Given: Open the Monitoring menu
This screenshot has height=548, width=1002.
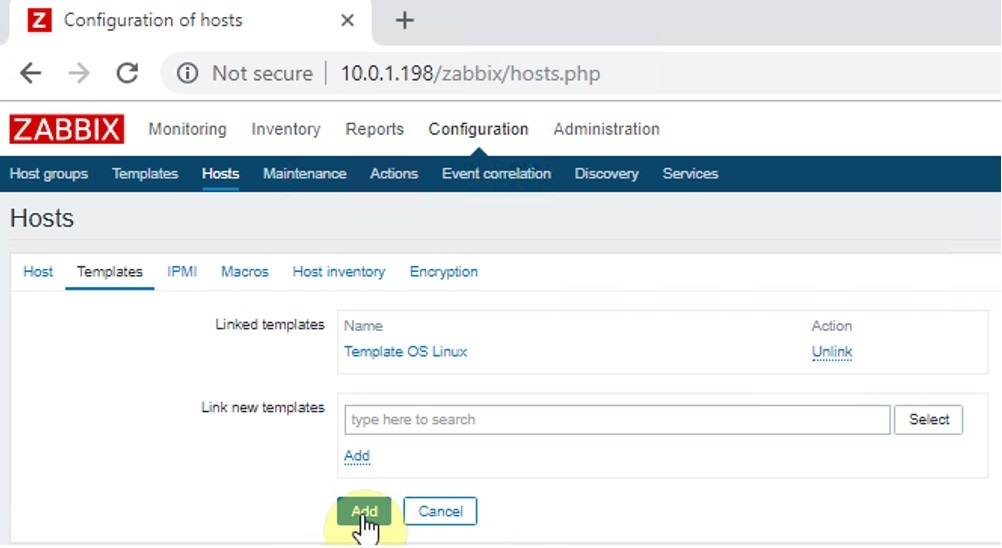Looking at the screenshot, I should [187, 129].
